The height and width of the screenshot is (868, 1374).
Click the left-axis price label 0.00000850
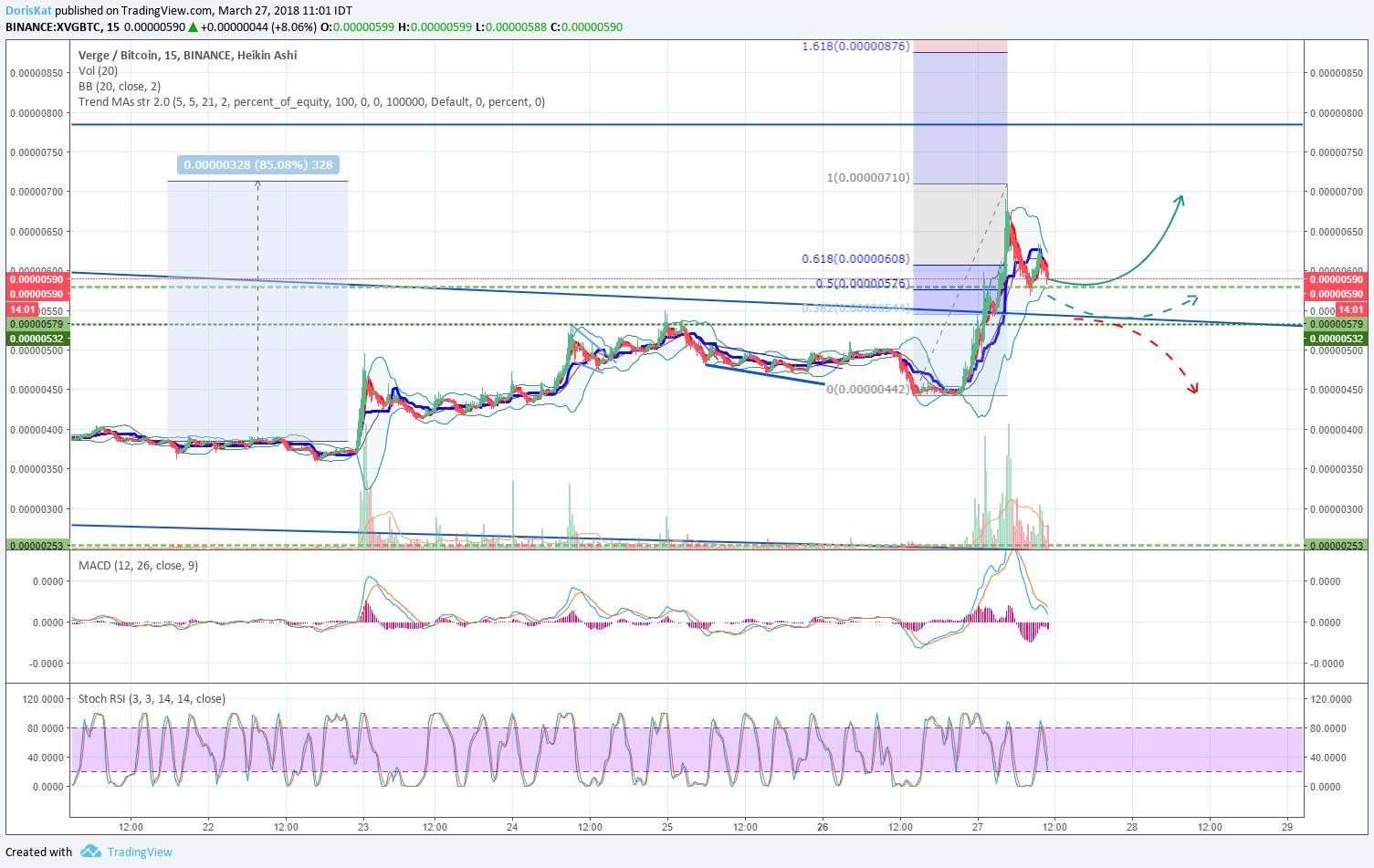pyautogui.click(x=37, y=73)
